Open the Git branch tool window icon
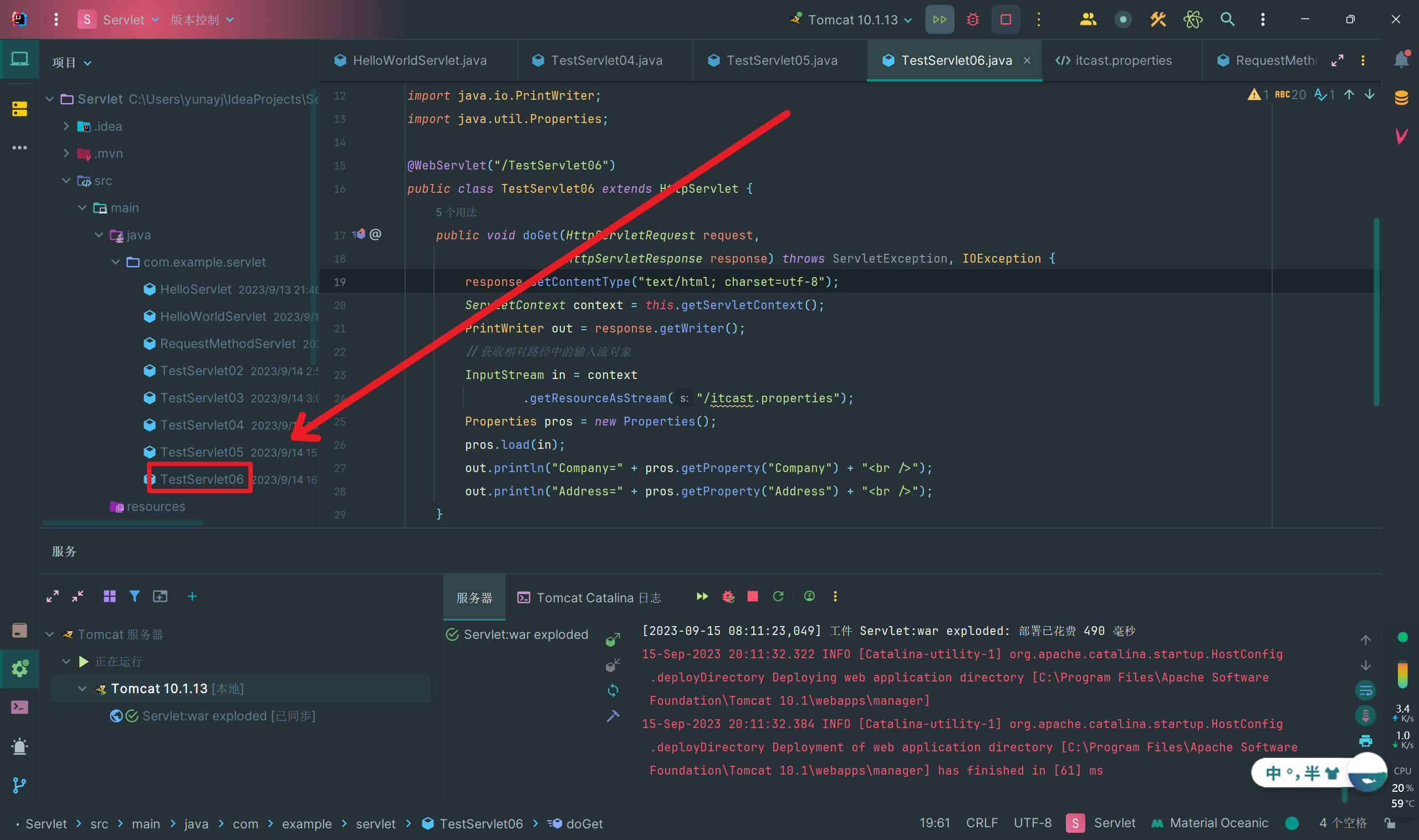Viewport: 1419px width, 840px height. click(19, 785)
